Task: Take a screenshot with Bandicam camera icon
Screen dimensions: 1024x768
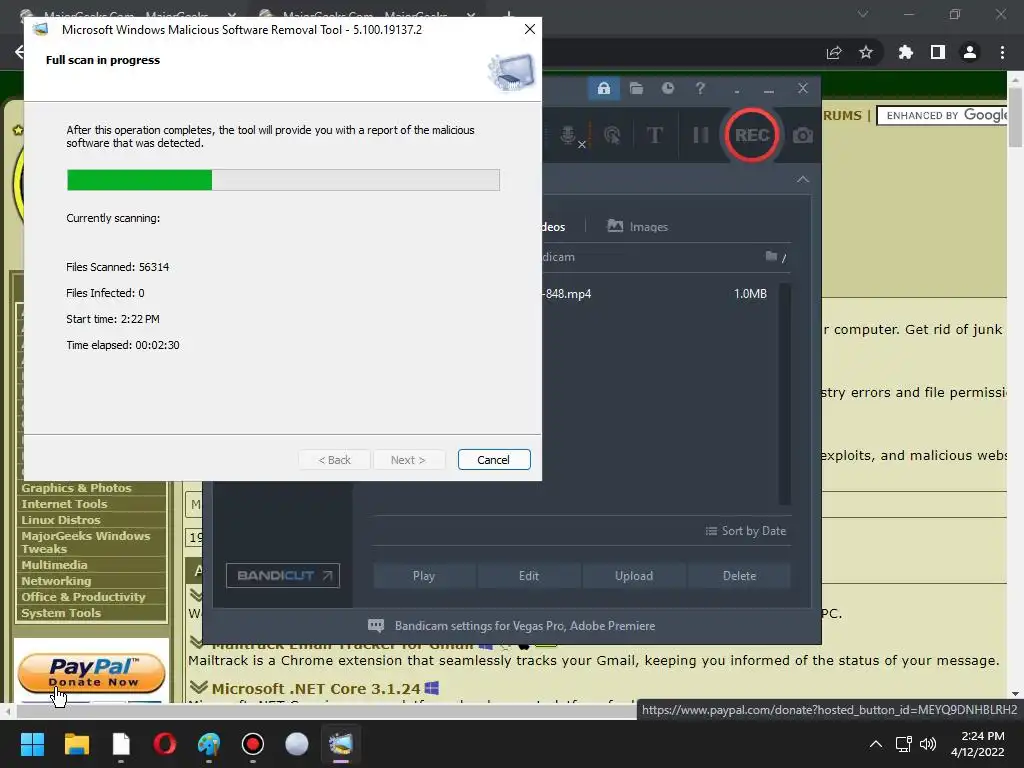Action: click(803, 135)
